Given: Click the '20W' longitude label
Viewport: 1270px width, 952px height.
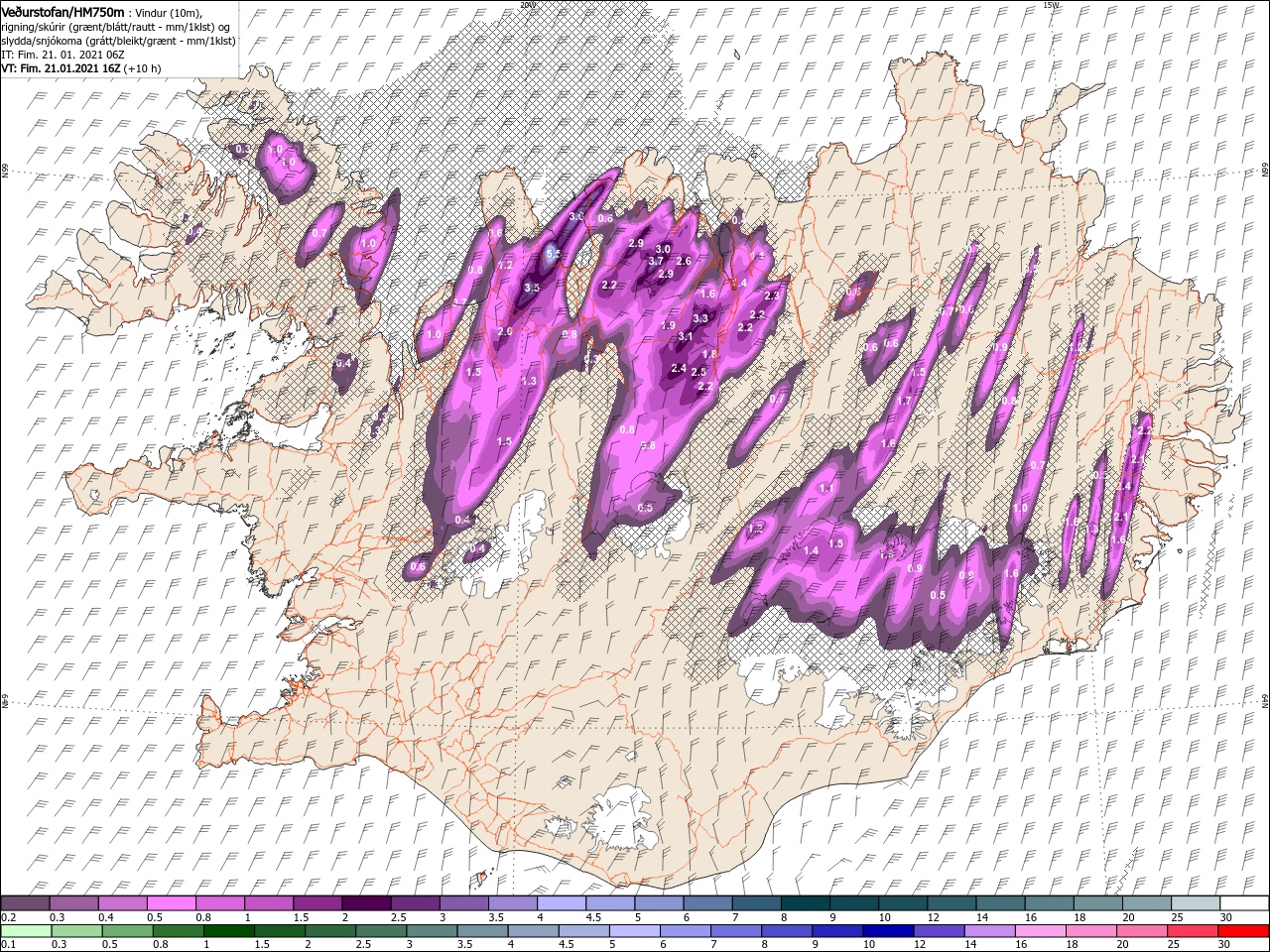Looking at the screenshot, I should (527, 5).
